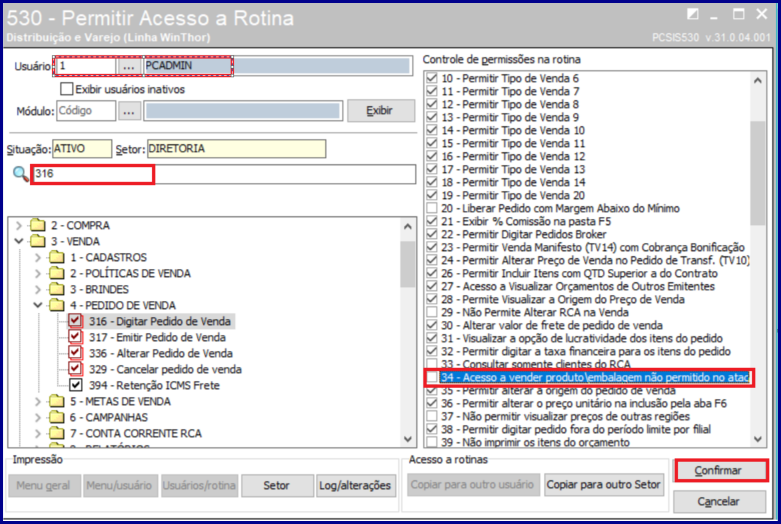The height and width of the screenshot is (524, 781).
Task: Toggle Exibir usuários inativos checkbox
Action: pos(66,89)
